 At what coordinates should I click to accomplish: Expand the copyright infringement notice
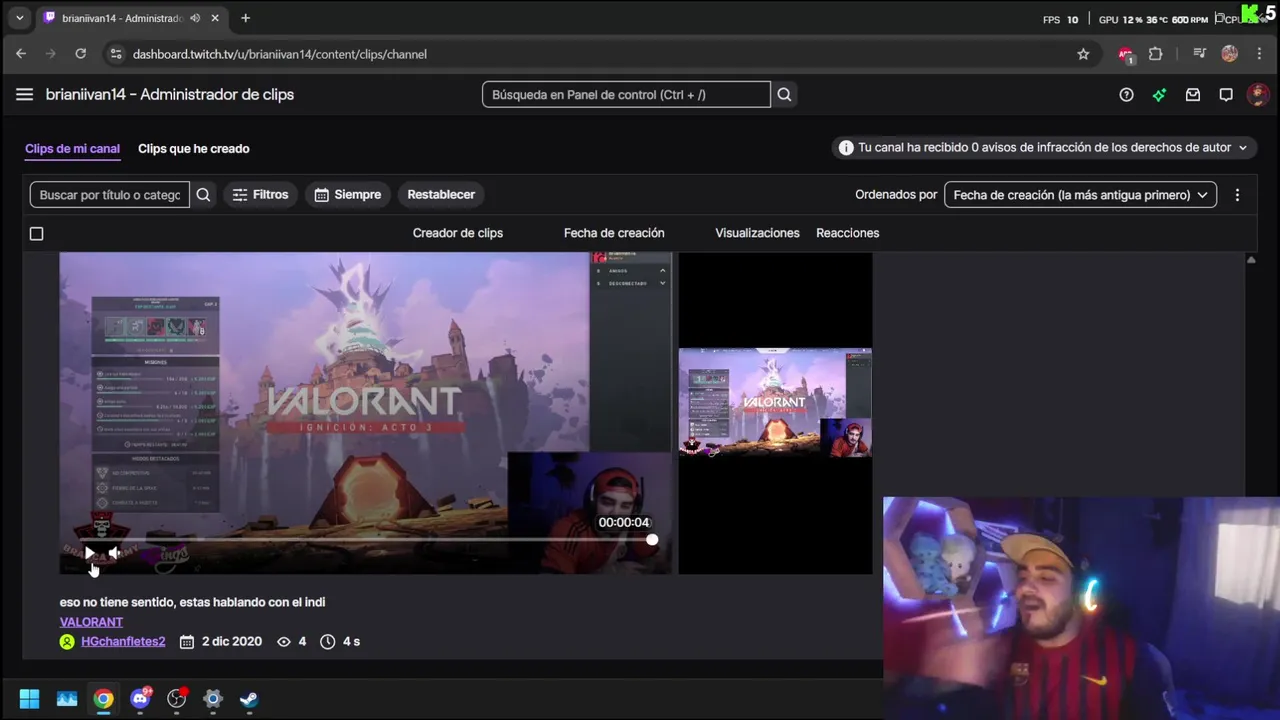pos(1044,147)
